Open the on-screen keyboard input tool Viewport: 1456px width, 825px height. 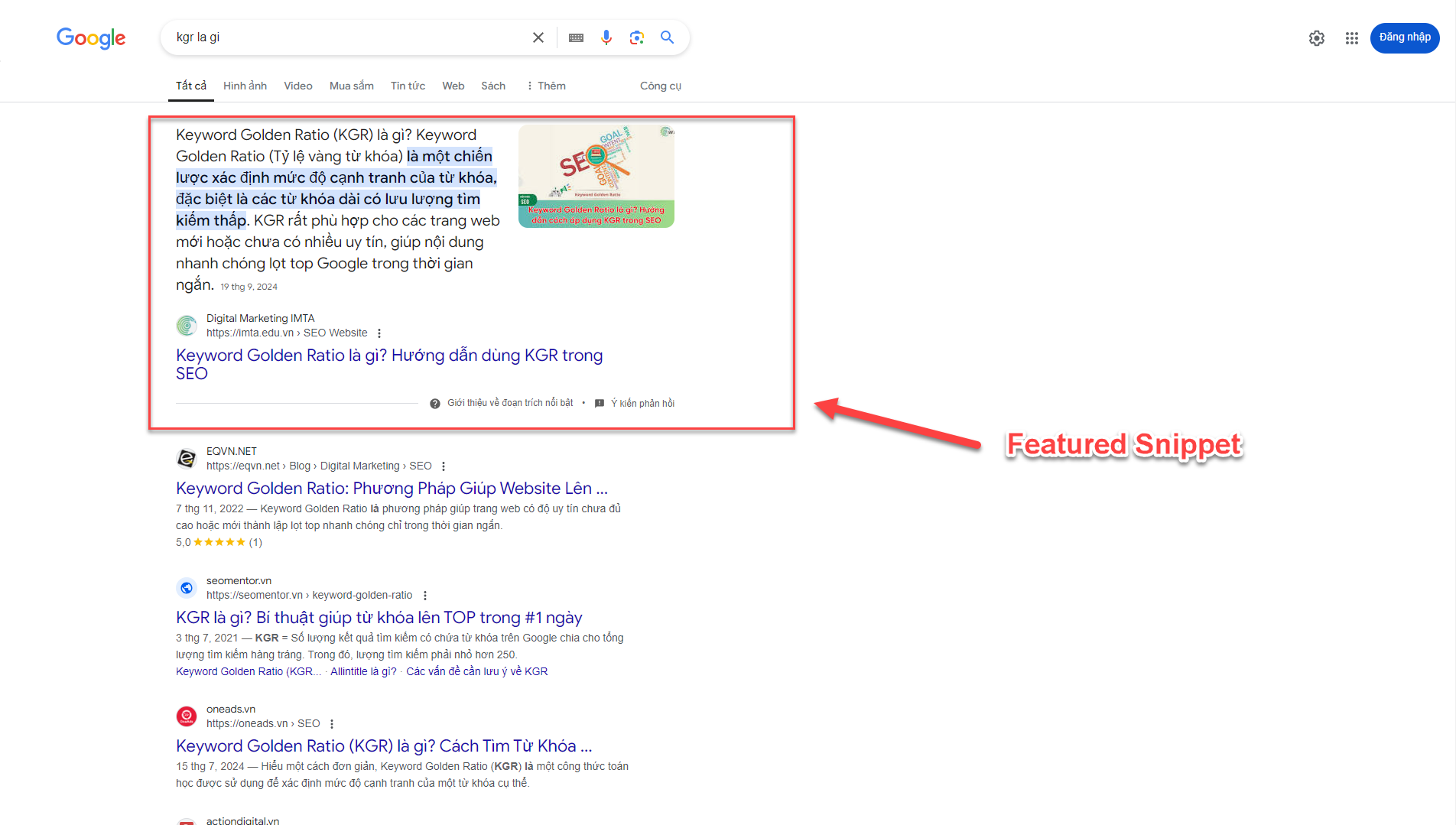pos(577,37)
